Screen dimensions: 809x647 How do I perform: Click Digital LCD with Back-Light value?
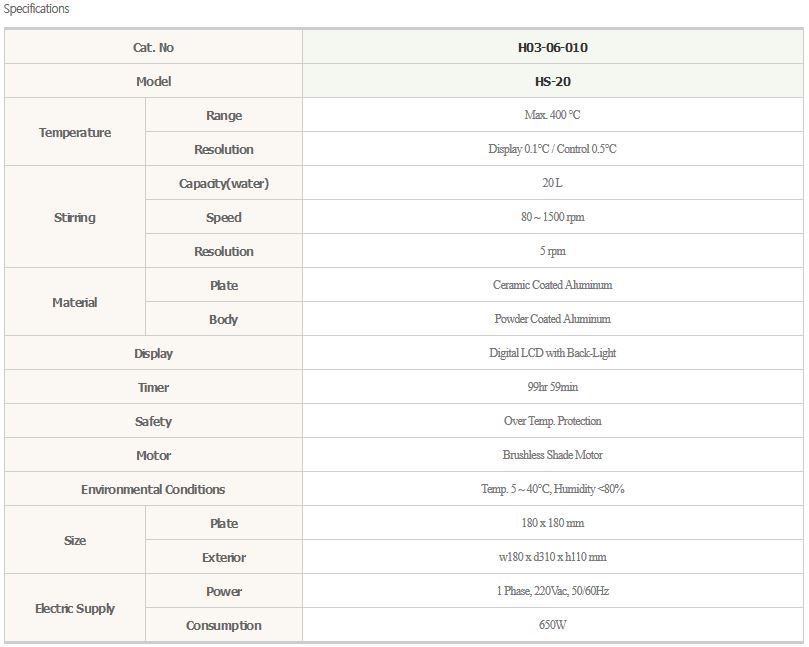[553, 353]
